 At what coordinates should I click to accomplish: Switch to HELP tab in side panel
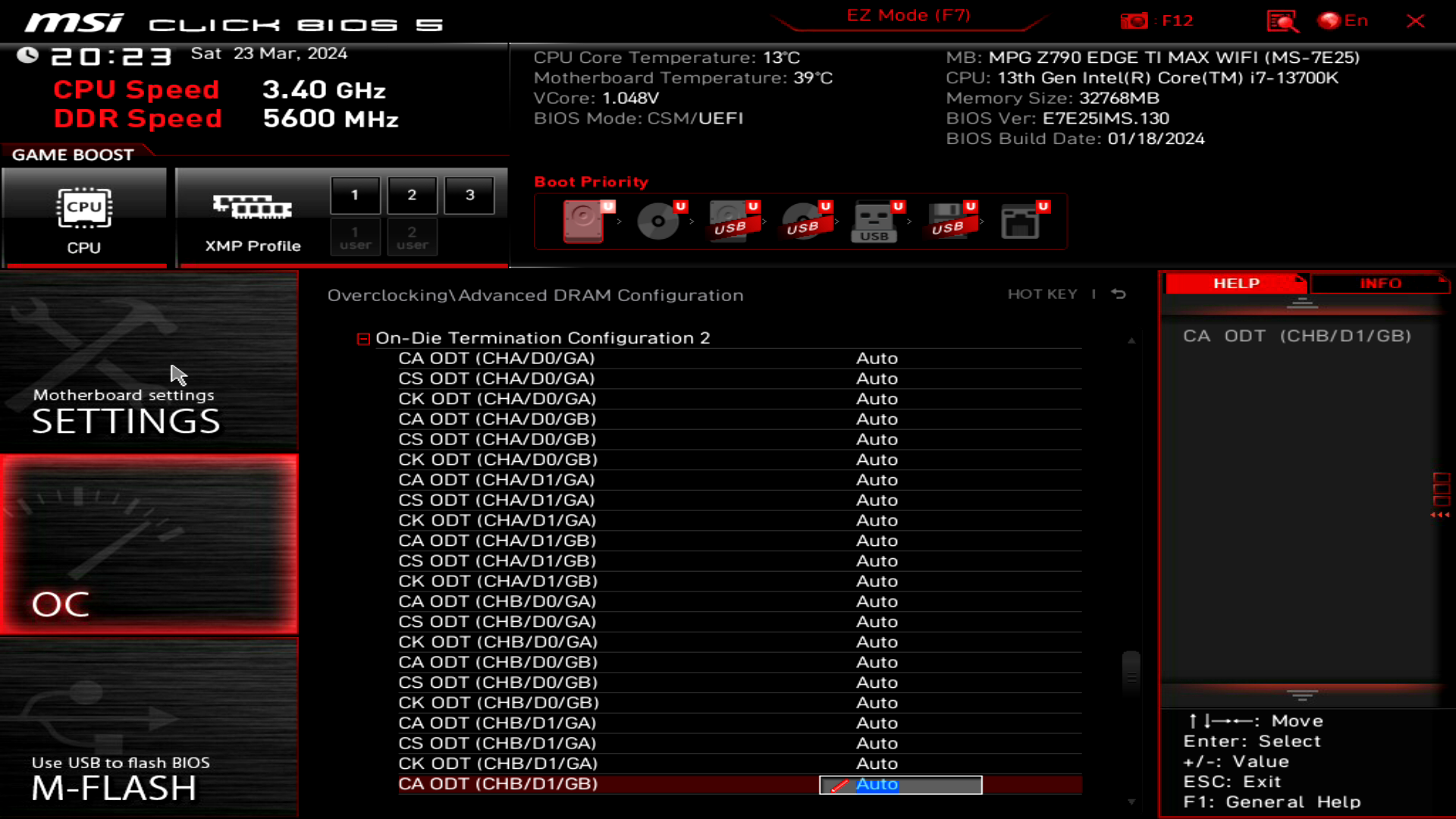coord(1236,283)
